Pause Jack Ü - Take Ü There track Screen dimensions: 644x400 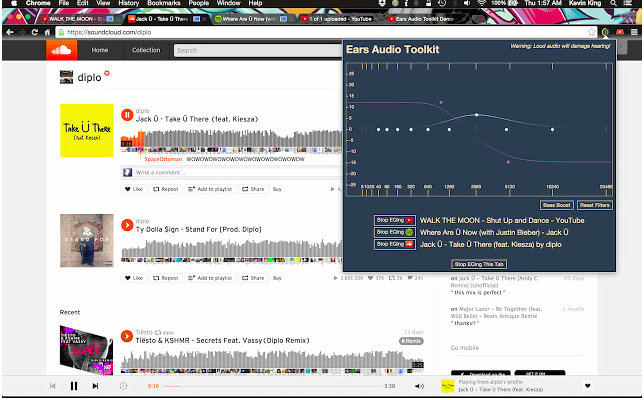tap(127, 115)
